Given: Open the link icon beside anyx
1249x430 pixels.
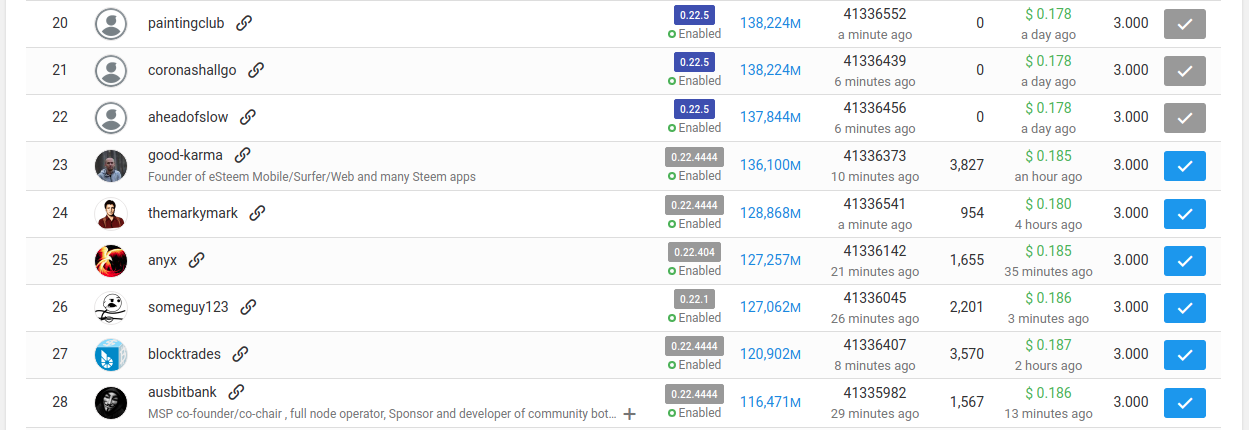Looking at the screenshot, I should (x=197, y=260).
